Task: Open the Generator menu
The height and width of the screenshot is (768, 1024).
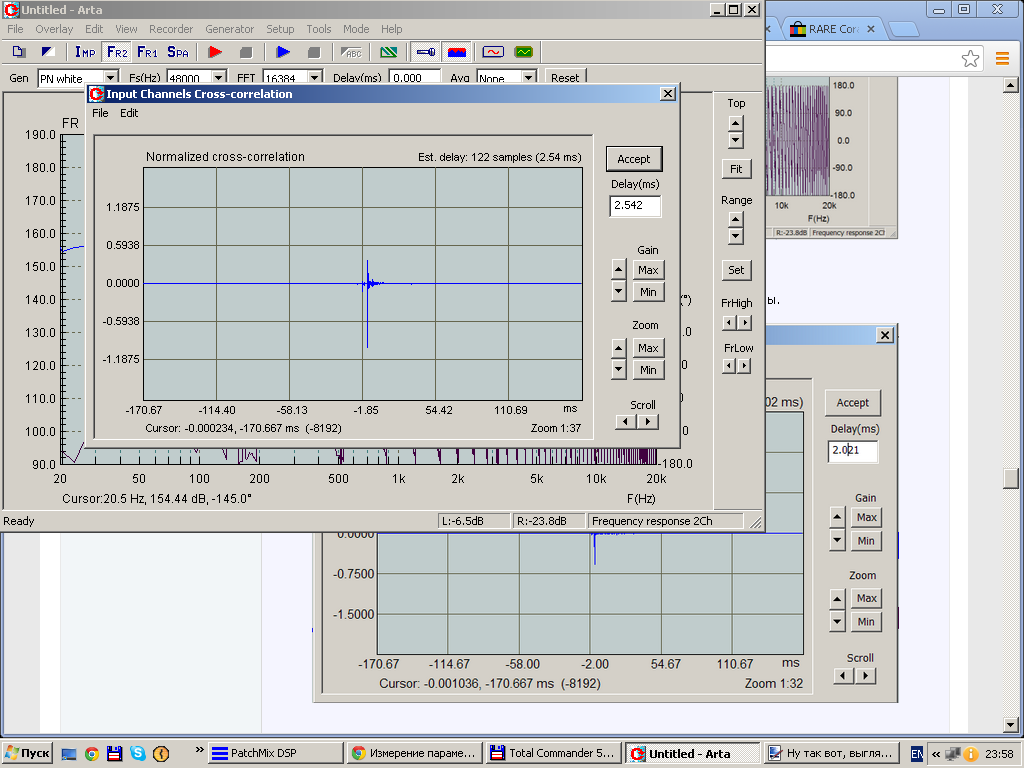Action: 229,29
